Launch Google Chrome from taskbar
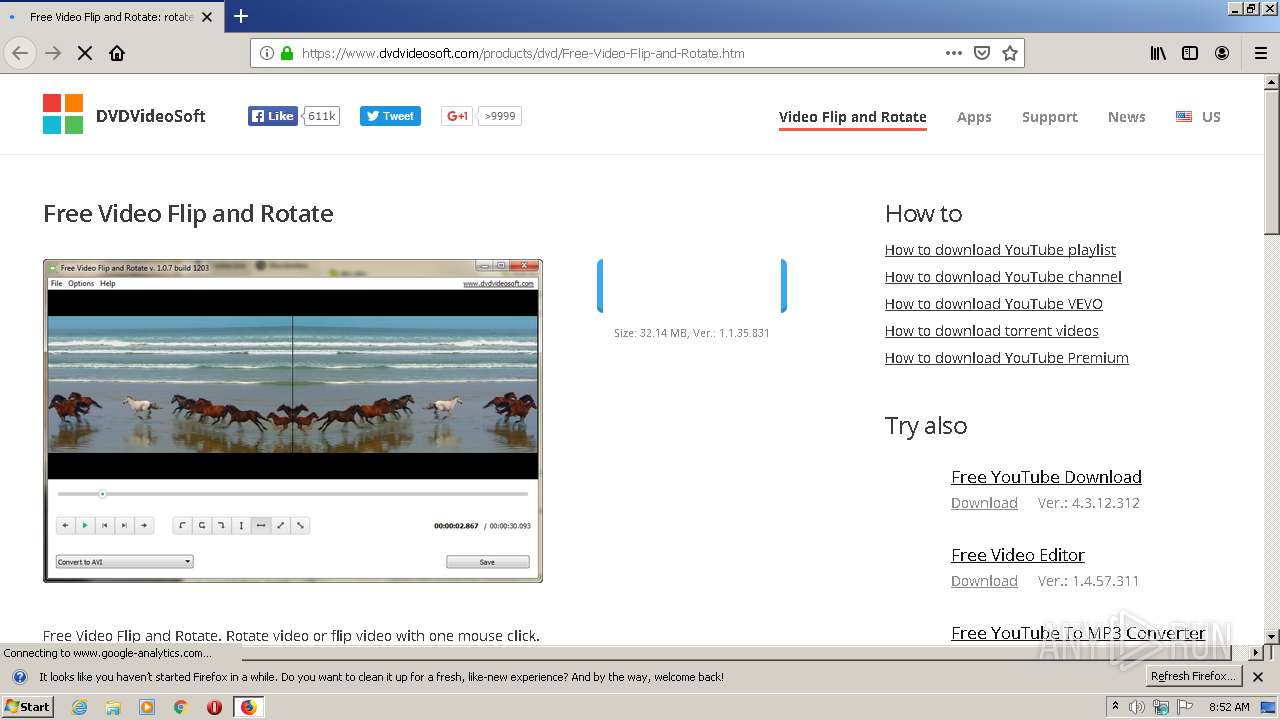This screenshot has height=720, width=1280. (x=180, y=707)
